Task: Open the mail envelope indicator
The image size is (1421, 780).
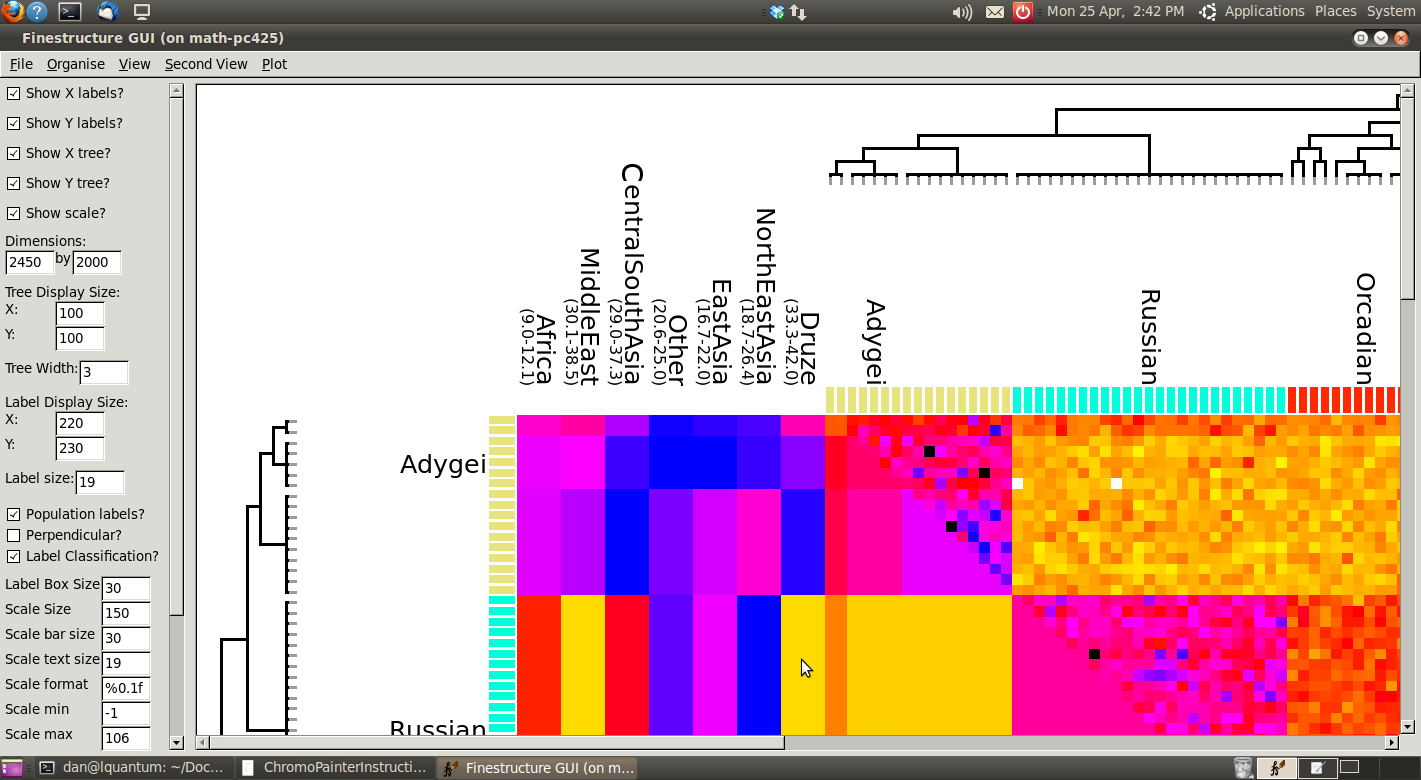Action: click(994, 12)
